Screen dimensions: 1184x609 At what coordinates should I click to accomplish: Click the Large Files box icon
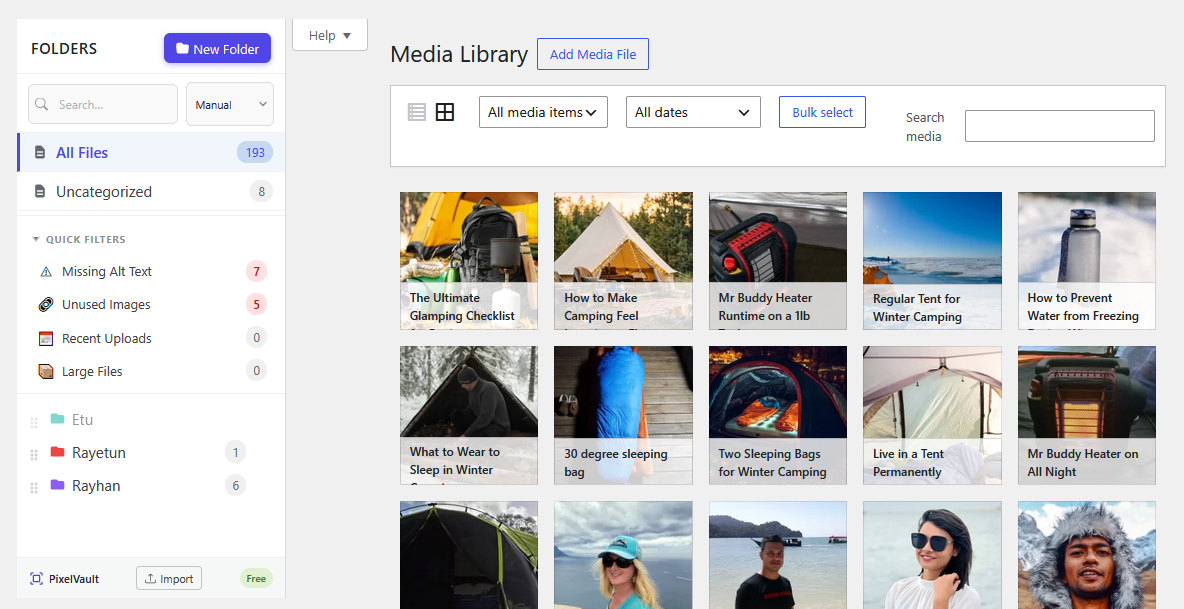(46, 371)
